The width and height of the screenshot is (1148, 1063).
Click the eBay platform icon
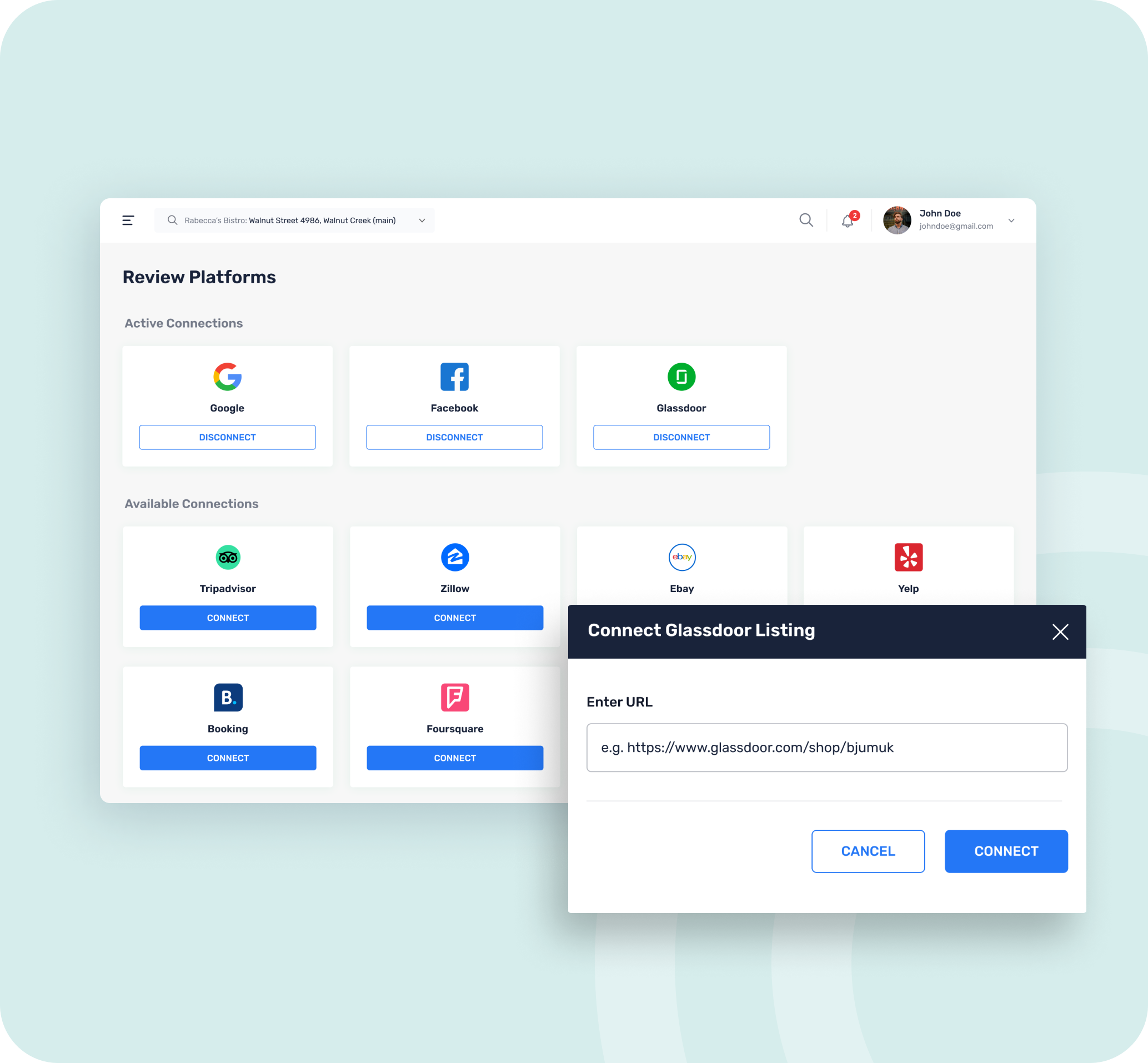[x=681, y=557]
